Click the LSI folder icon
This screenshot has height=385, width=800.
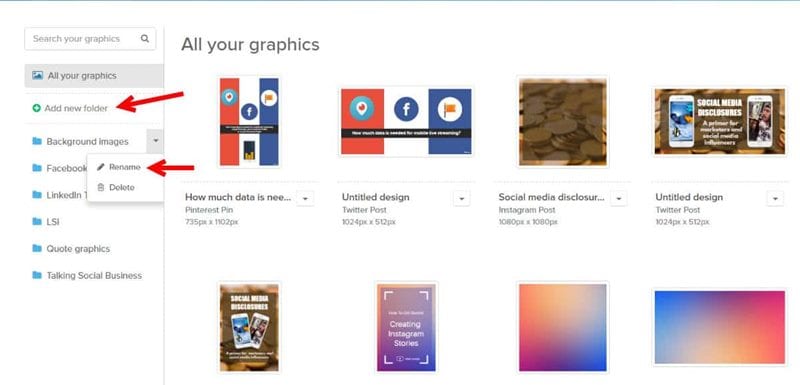(37, 222)
